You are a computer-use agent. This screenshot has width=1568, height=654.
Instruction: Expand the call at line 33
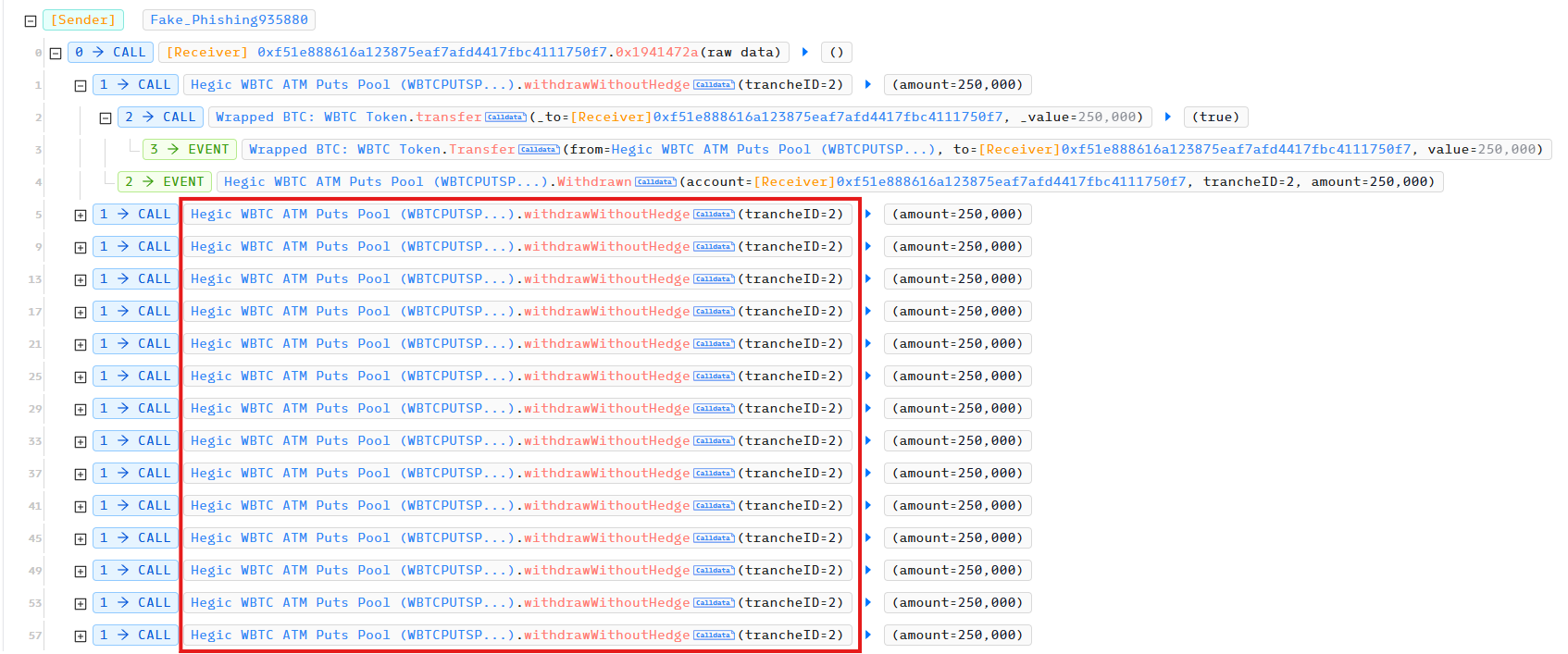tap(81, 441)
